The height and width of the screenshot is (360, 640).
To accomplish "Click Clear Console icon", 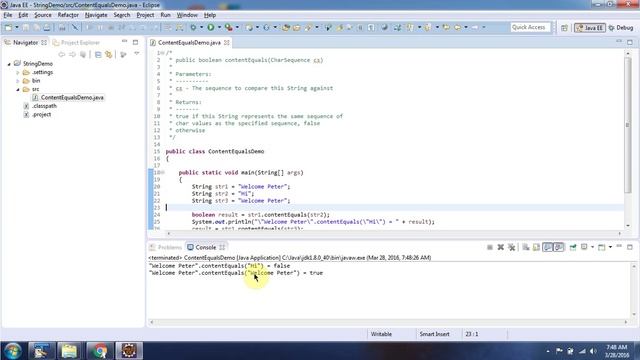I will point(526,247).
